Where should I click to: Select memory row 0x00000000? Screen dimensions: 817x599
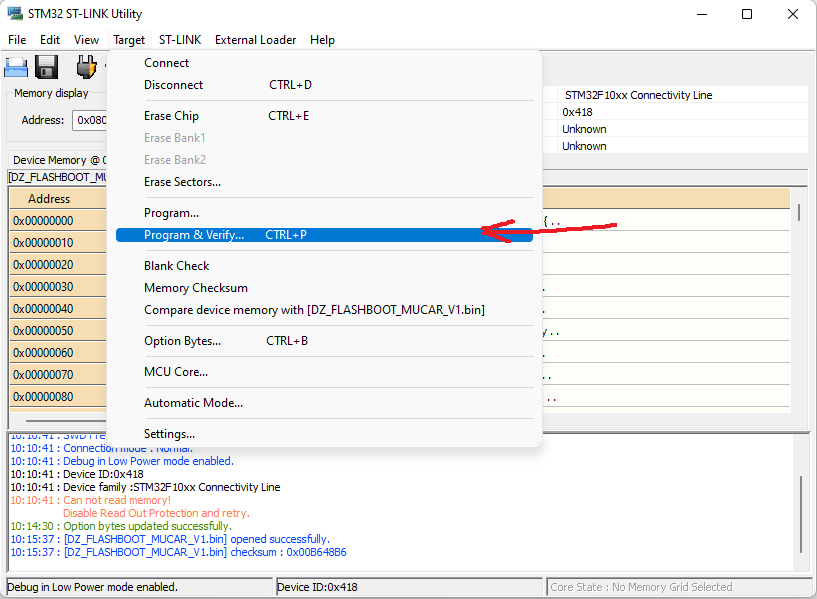[x=57, y=221]
